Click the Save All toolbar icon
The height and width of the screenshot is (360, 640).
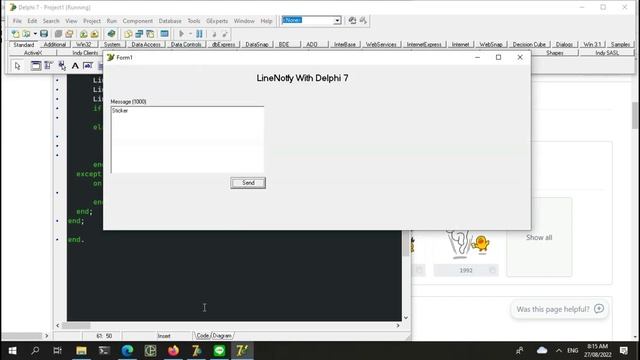[x=58, y=34]
